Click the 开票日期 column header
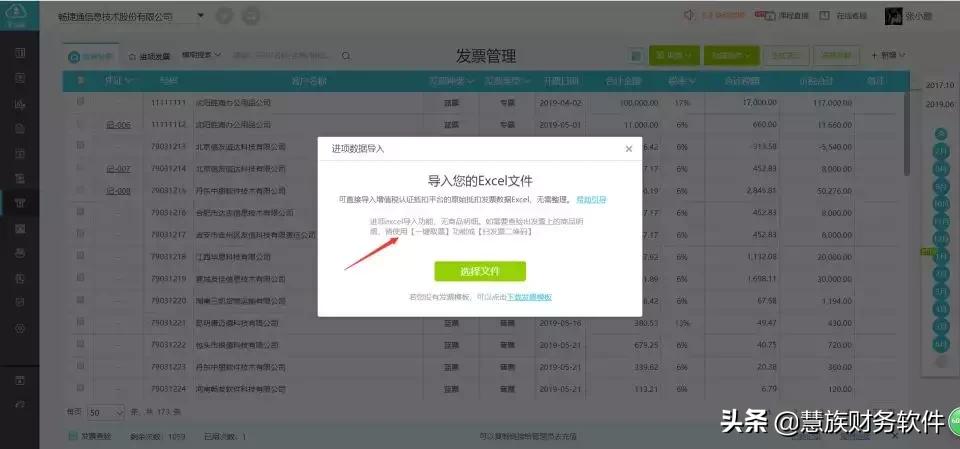The width and height of the screenshot is (960, 449). (560, 81)
